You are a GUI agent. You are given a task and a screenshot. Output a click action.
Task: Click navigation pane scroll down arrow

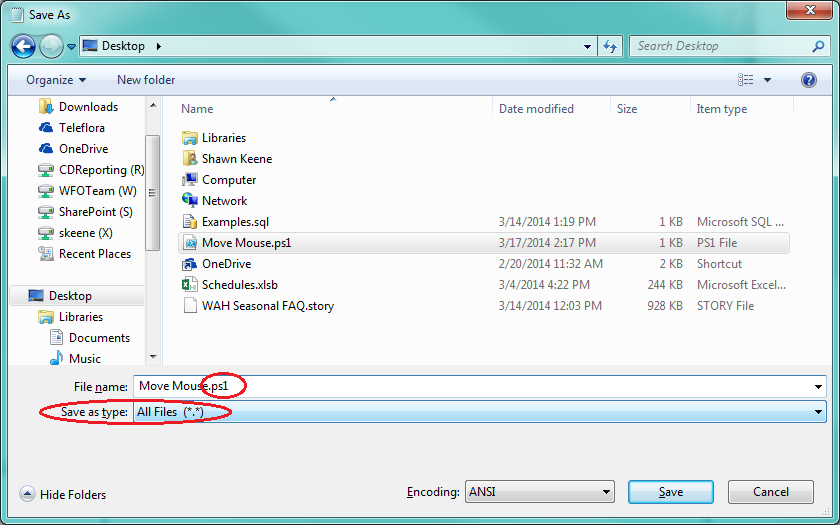coord(153,357)
